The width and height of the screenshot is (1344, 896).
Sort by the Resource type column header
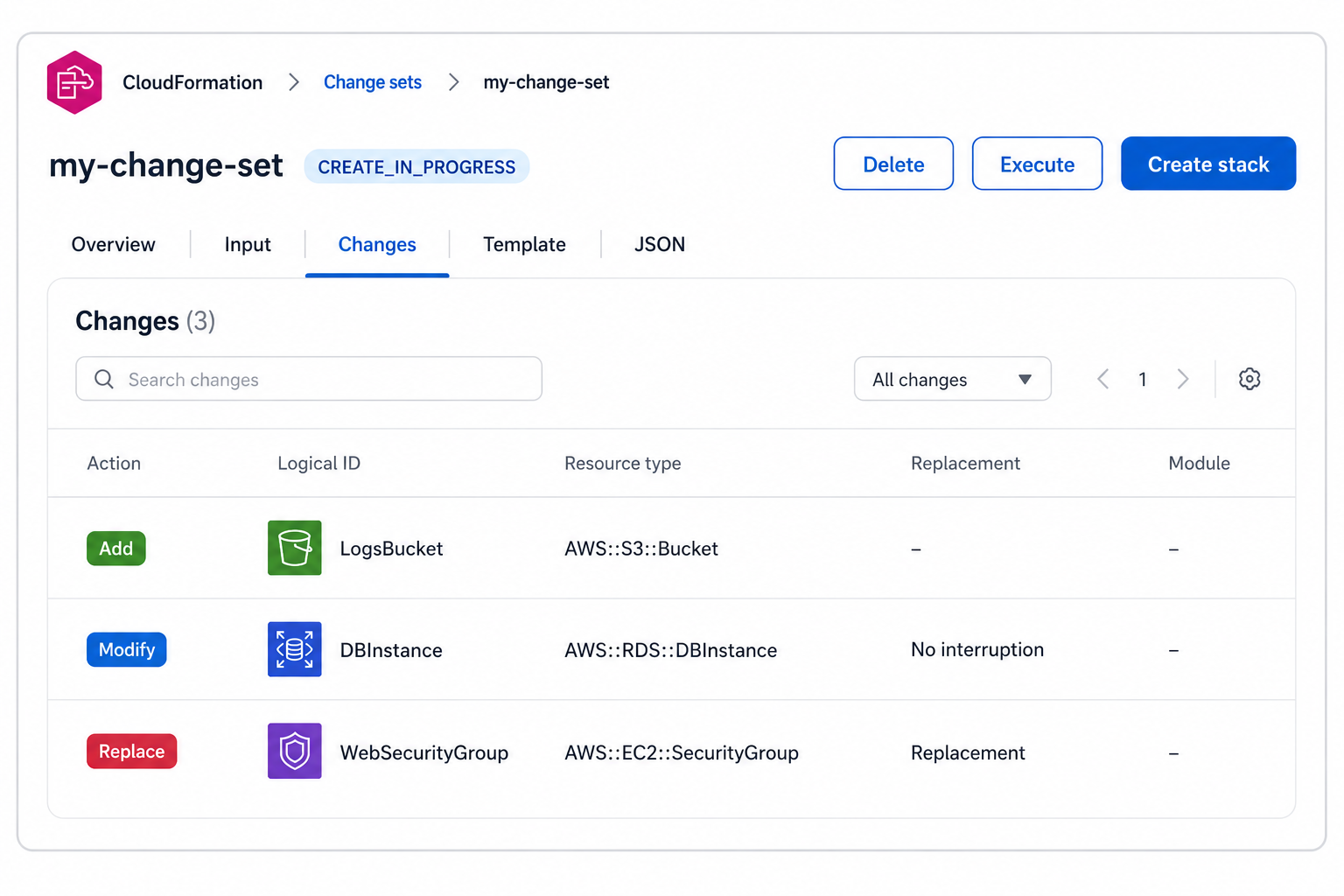coord(623,463)
